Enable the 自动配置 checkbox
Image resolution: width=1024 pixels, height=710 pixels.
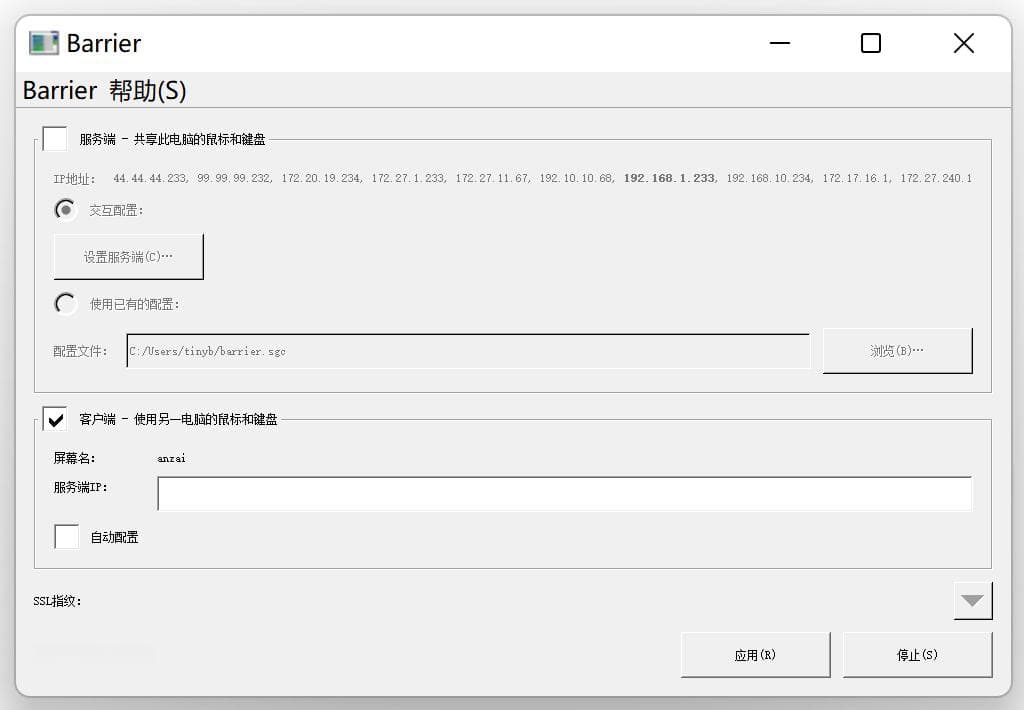67,537
